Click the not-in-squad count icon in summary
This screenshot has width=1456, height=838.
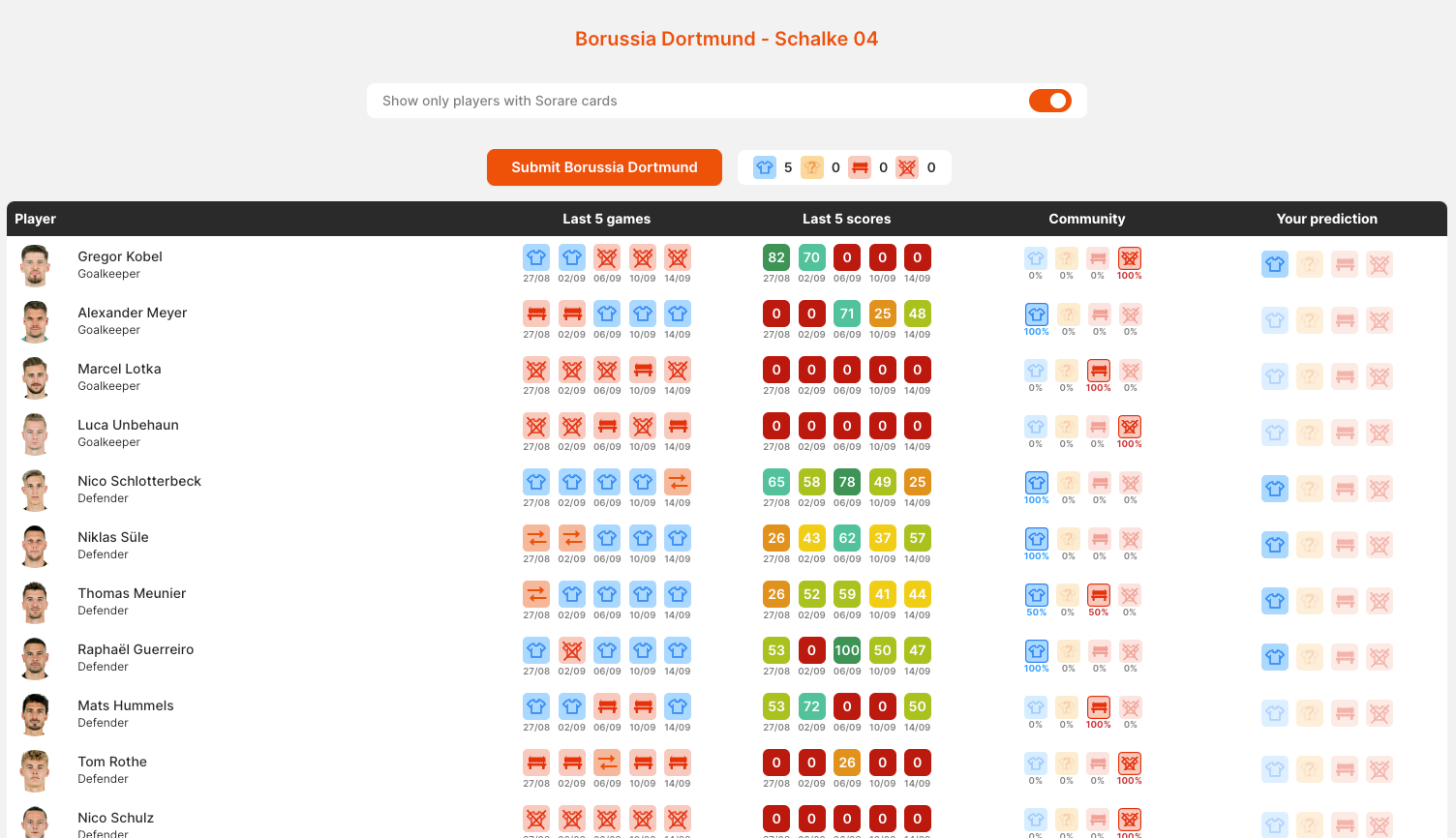point(907,167)
